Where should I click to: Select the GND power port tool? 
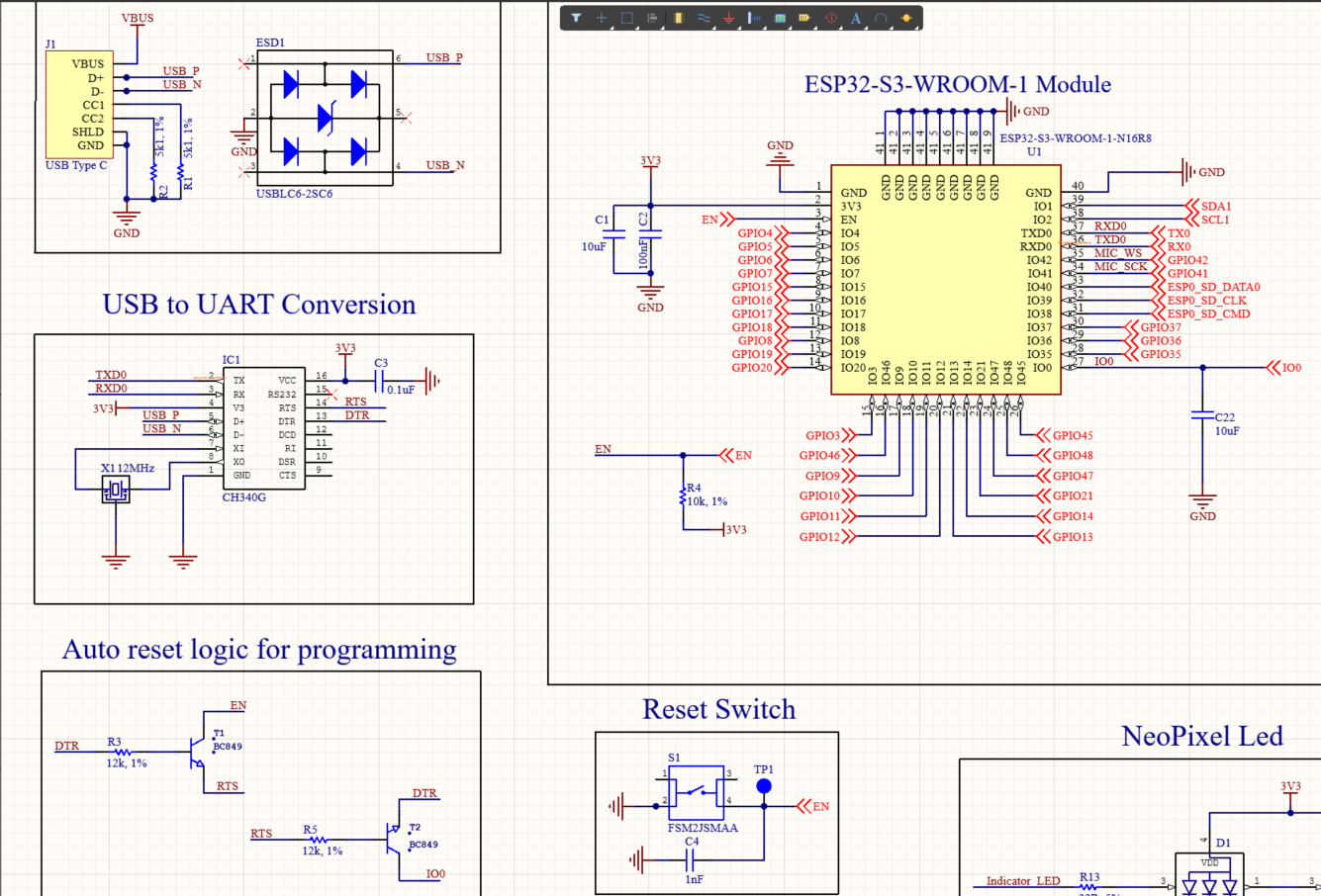click(729, 18)
